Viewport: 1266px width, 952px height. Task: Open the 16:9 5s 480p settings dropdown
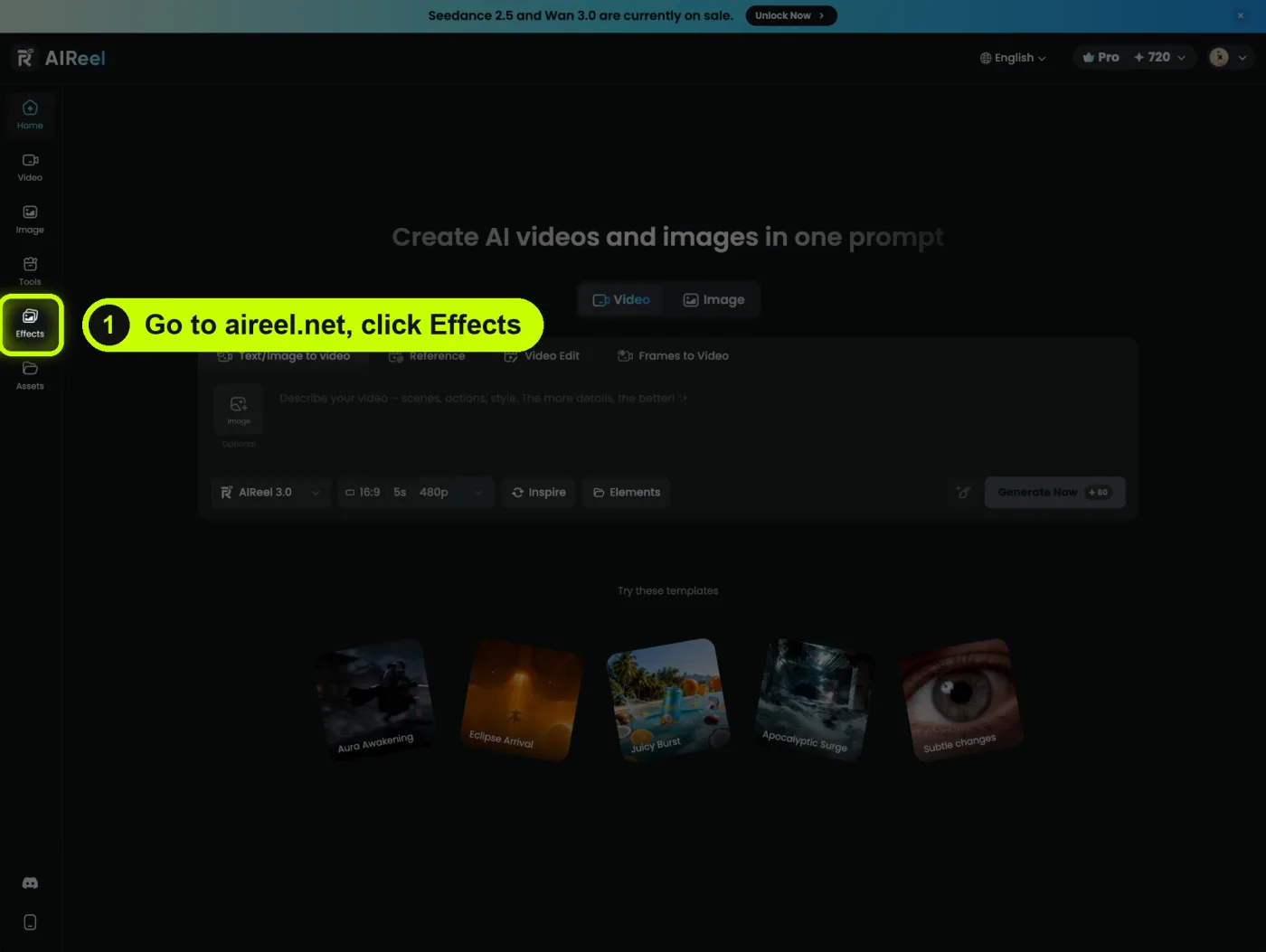(x=416, y=492)
